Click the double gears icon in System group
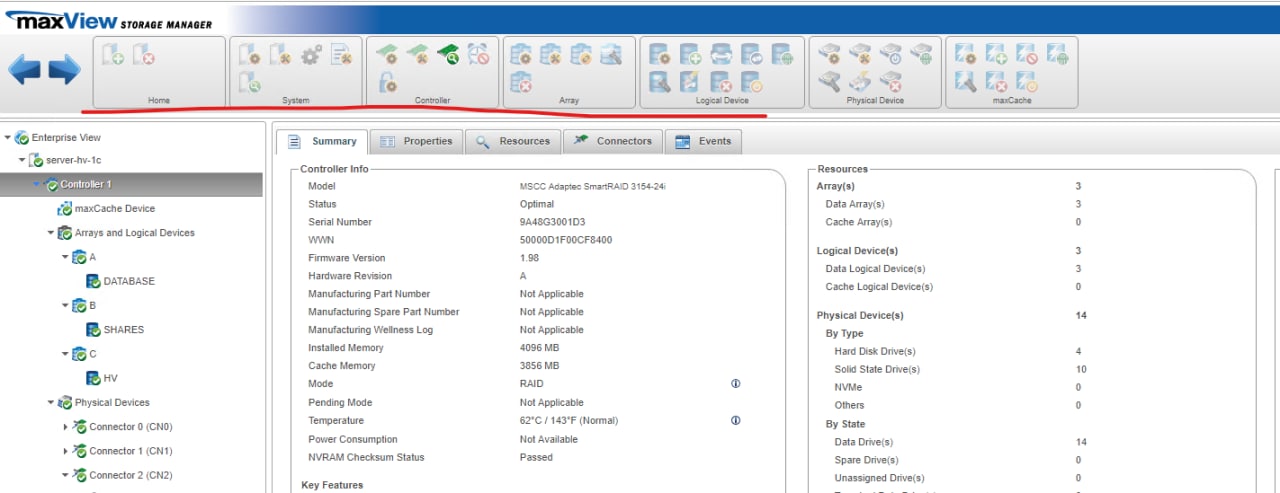This screenshot has height=493, width=1280. click(x=311, y=54)
